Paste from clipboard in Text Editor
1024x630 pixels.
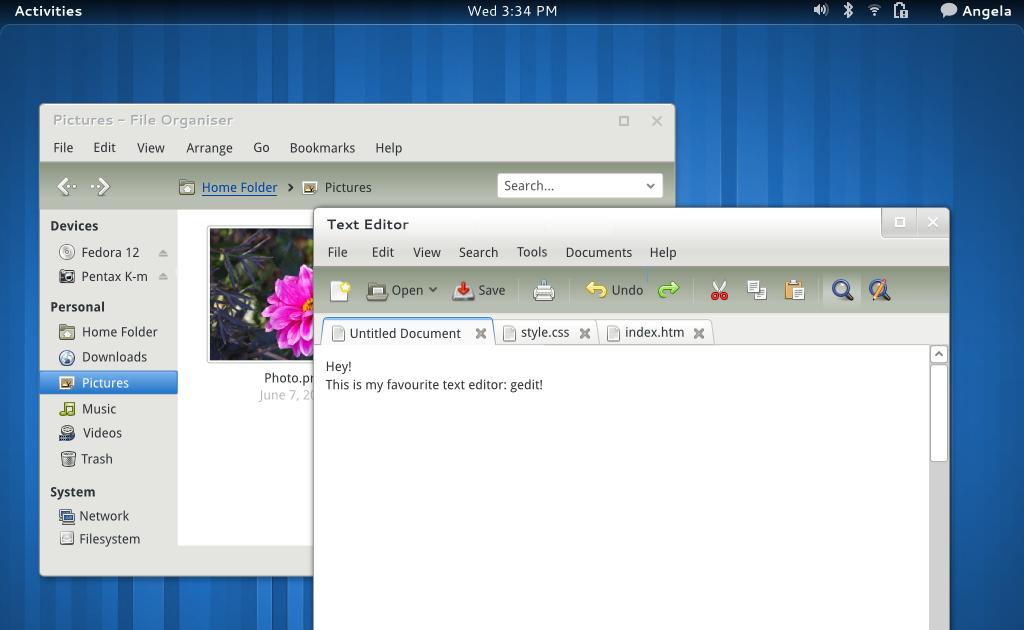coord(794,289)
